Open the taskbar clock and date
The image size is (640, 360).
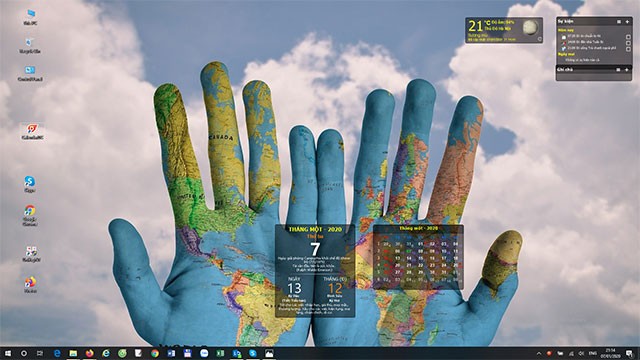611,353
